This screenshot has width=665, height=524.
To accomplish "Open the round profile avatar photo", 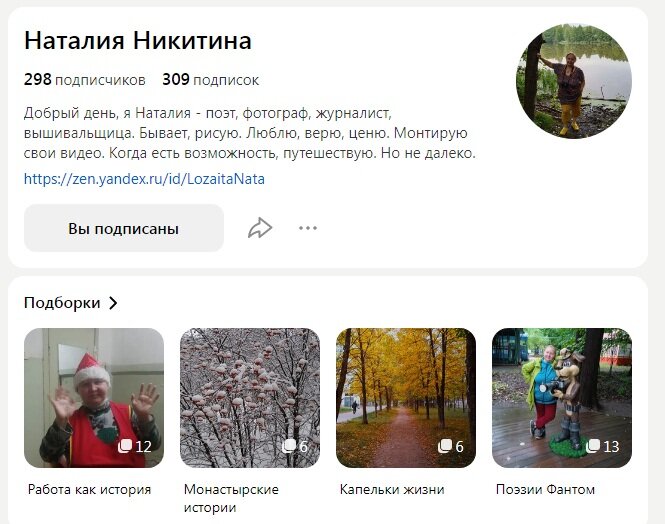I will pyautogui.click(x=574, y=81).
